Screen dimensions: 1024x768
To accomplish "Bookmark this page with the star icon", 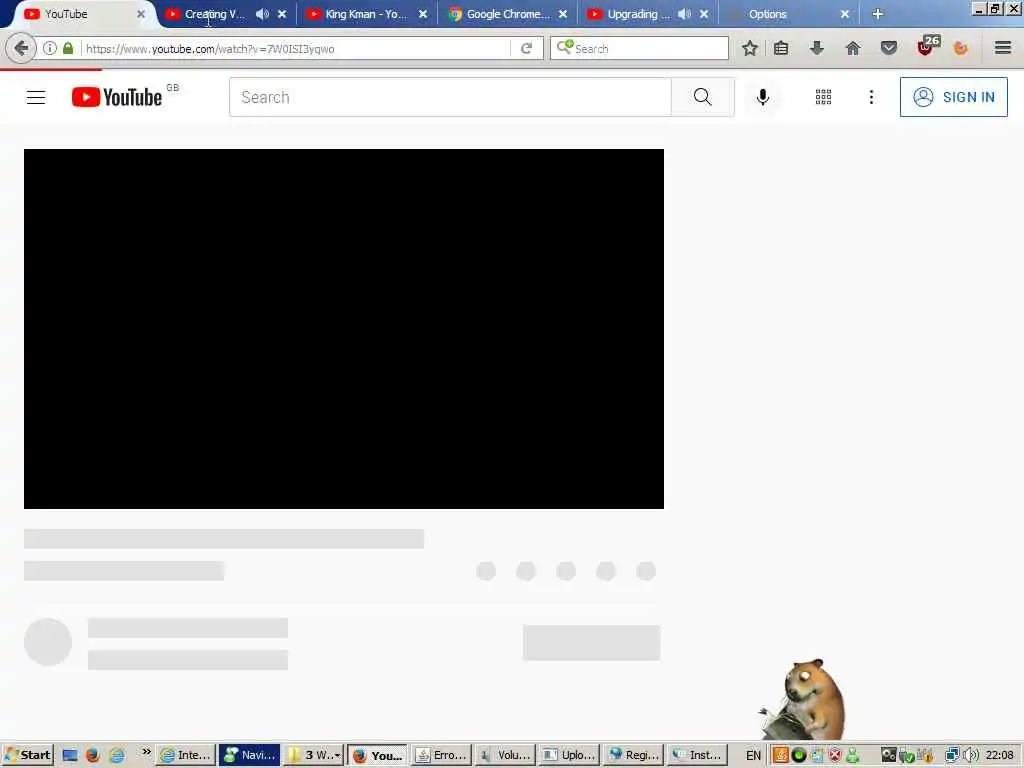I will tap(750, 48).
